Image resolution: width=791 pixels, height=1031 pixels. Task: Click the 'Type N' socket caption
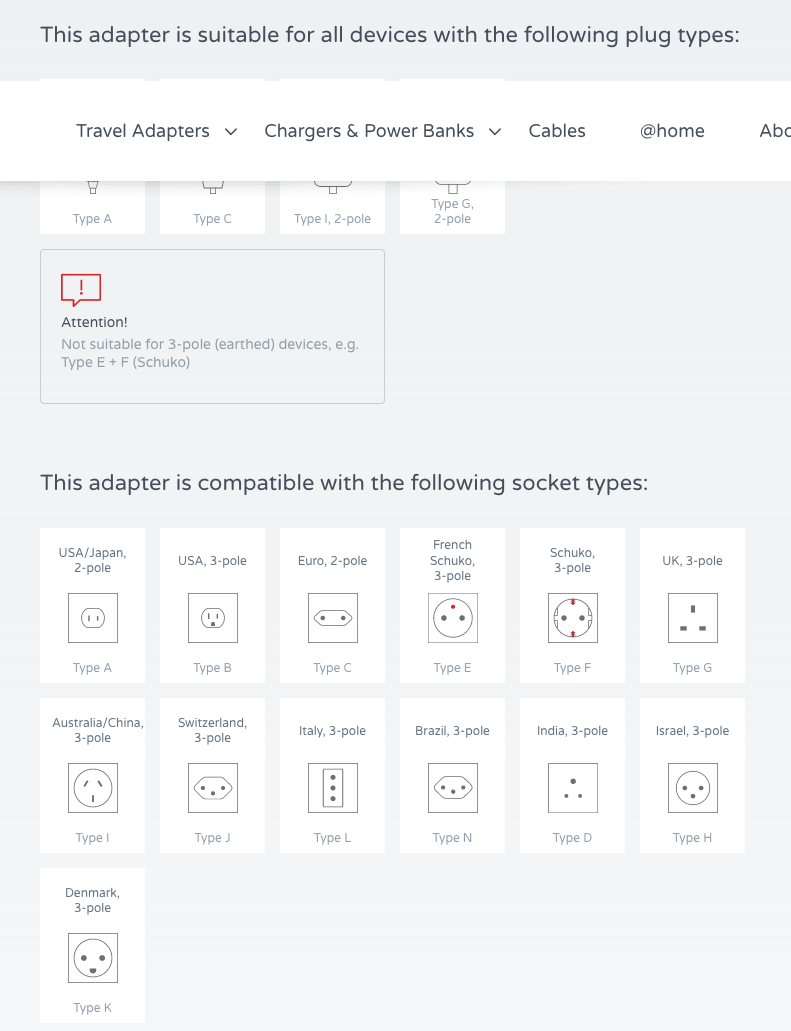click(452, 838)
